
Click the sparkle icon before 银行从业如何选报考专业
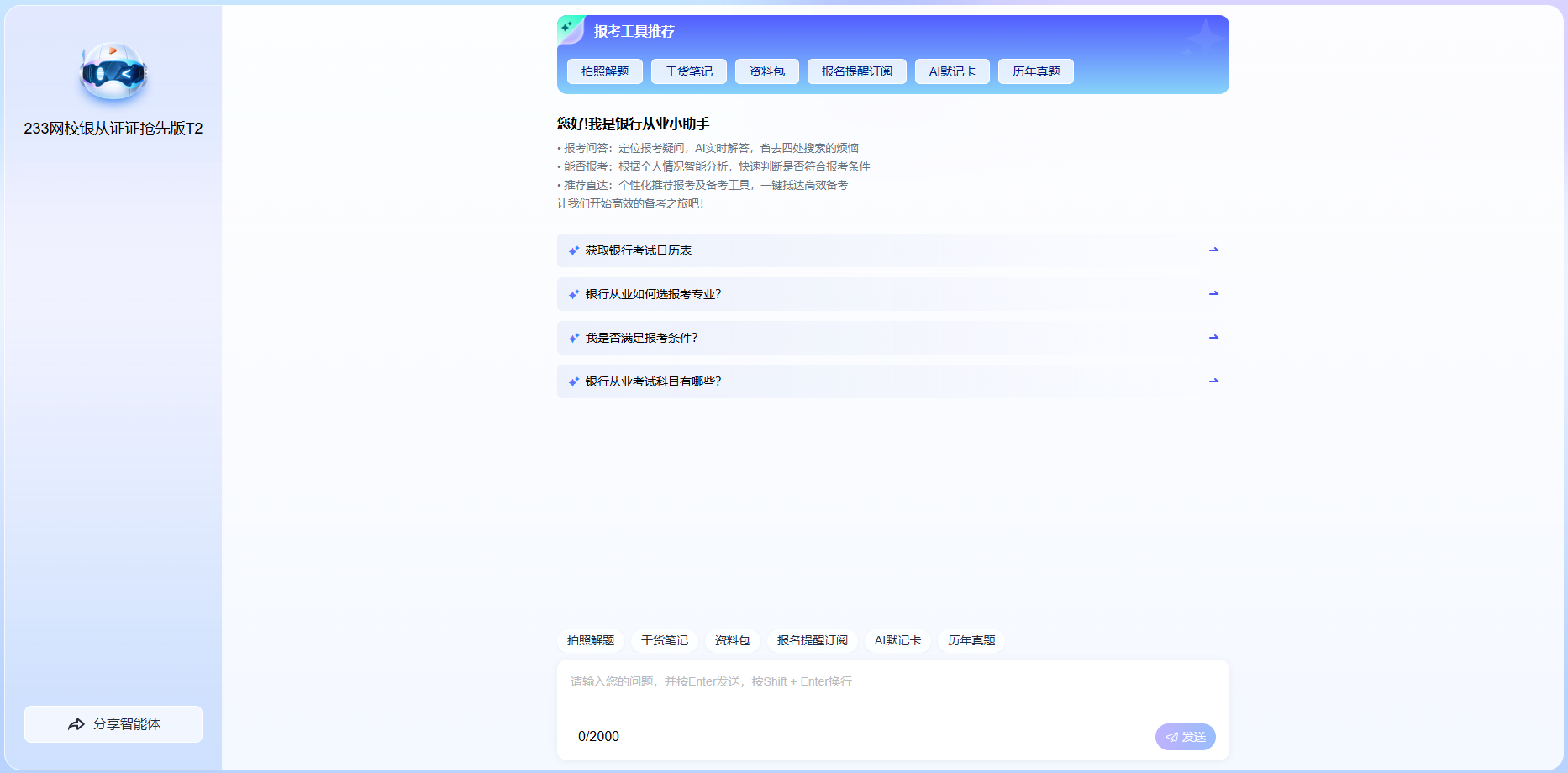(x=574, y=293)
